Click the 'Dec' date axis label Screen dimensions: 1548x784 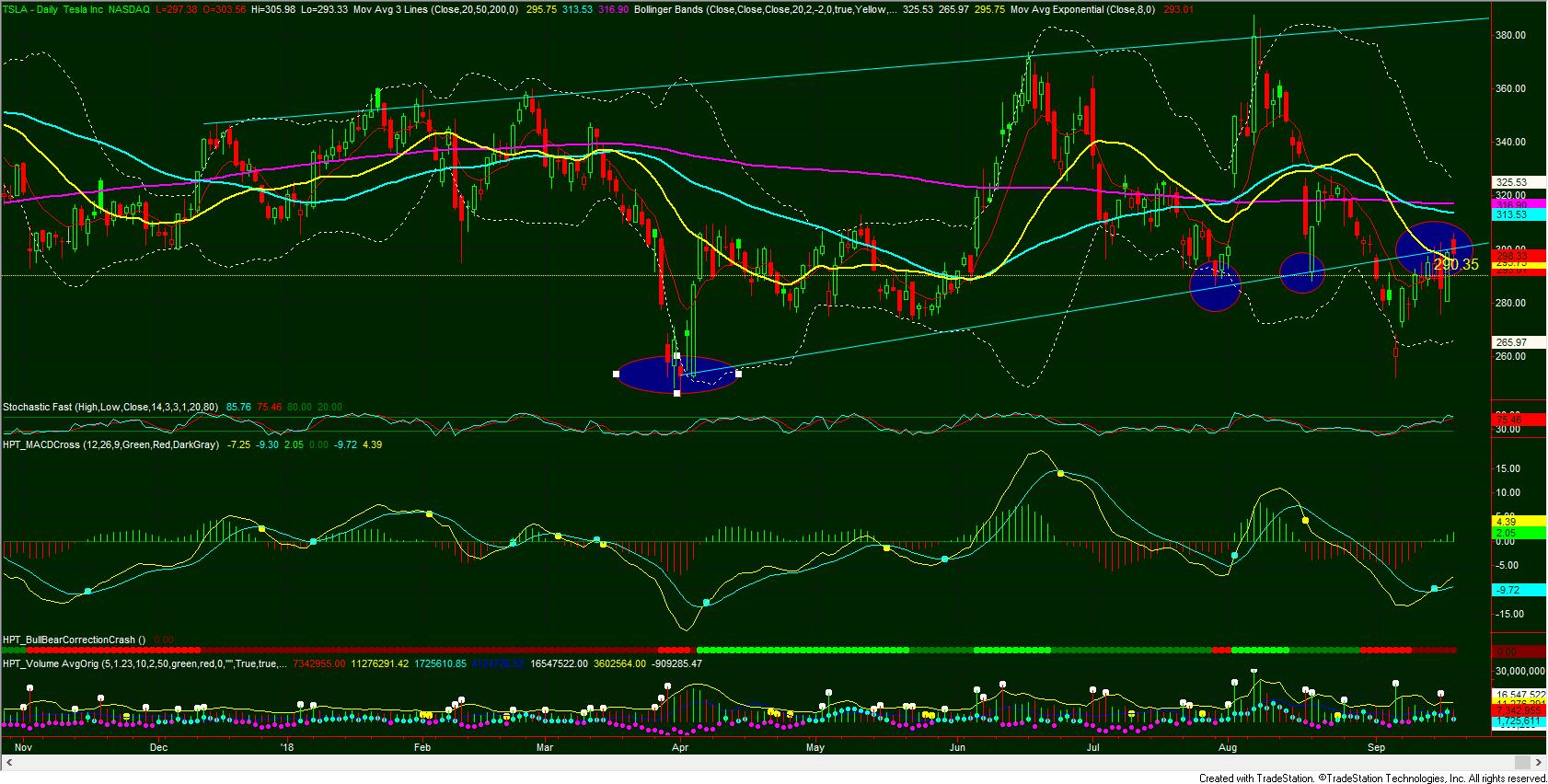[x=158, y=747]
